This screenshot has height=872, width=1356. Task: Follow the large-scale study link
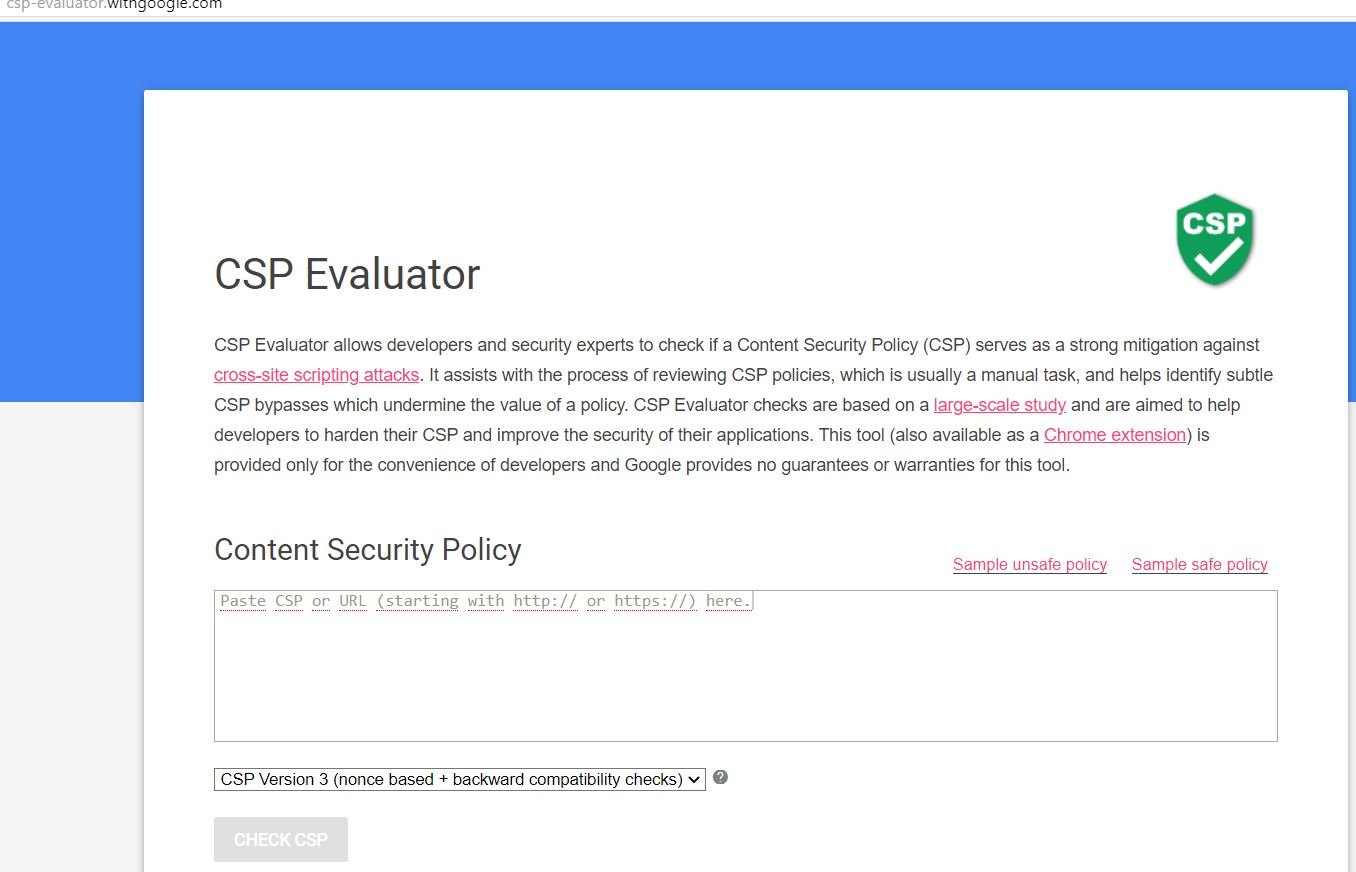1000,405
